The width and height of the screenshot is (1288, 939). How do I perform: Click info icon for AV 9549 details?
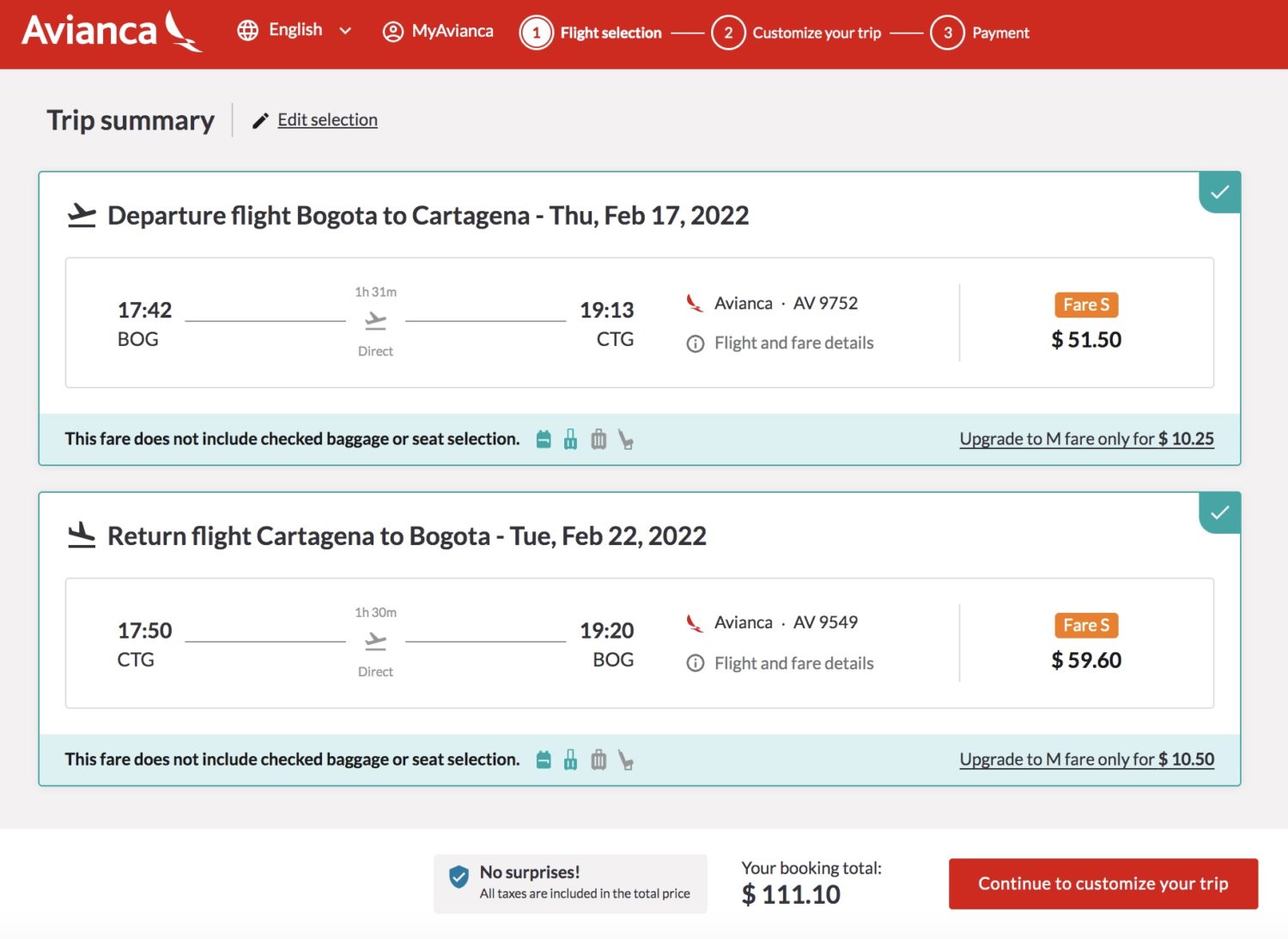point(696,663)
